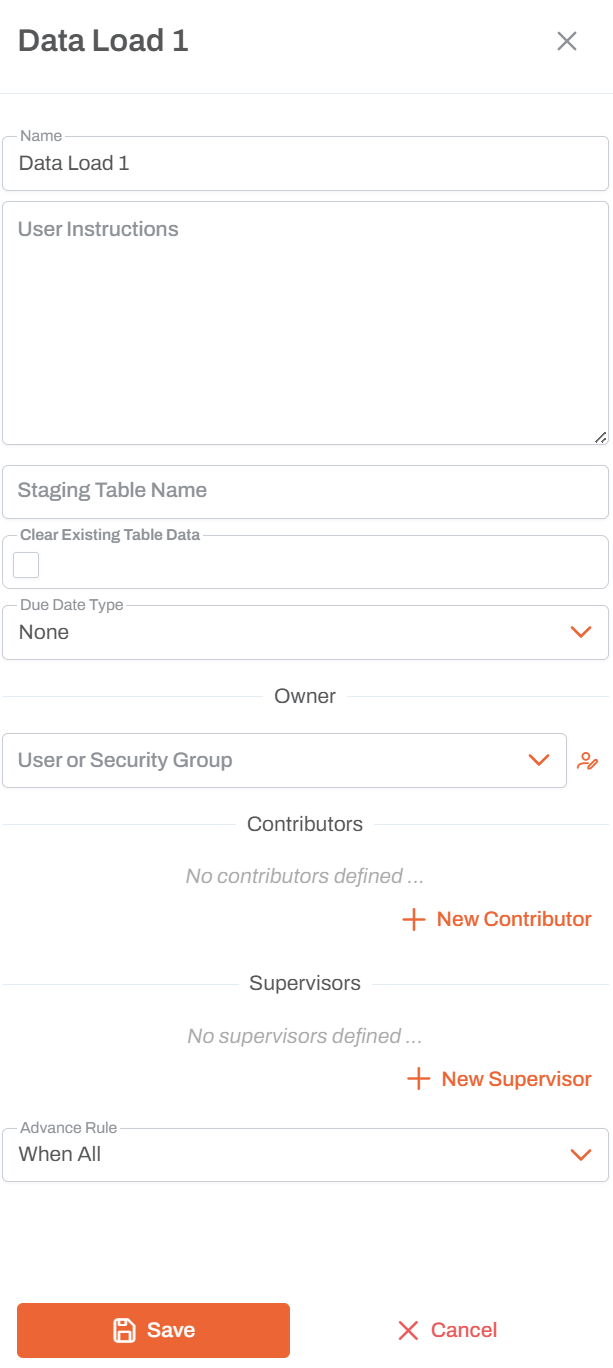Close the Data Load 1 dialog

(567, 41)
